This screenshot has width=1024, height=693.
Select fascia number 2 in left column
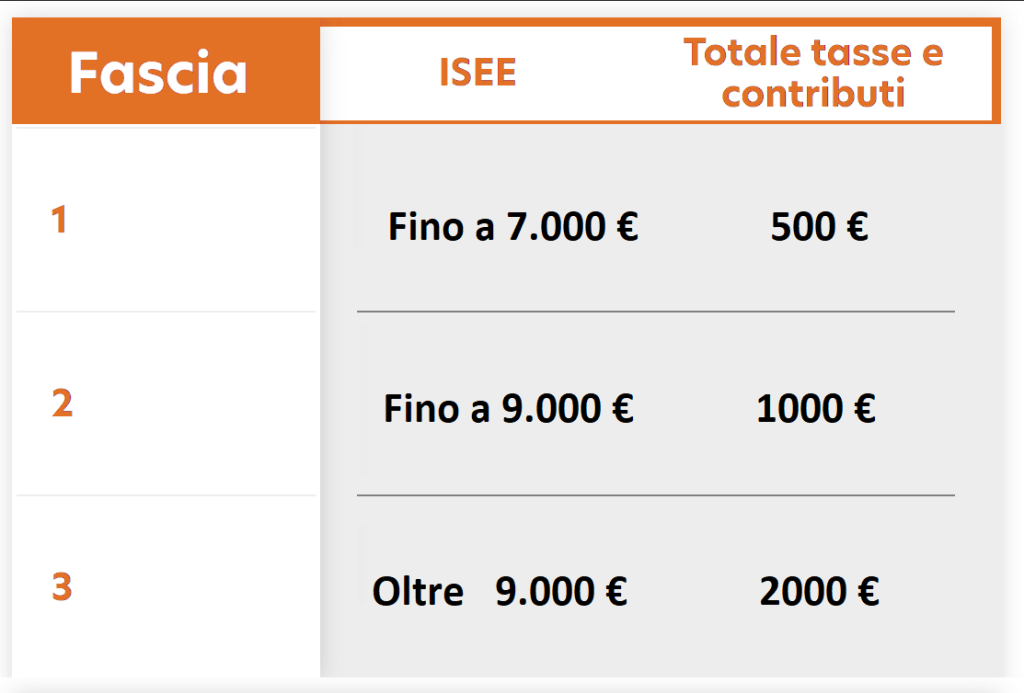tap(62, 404)
